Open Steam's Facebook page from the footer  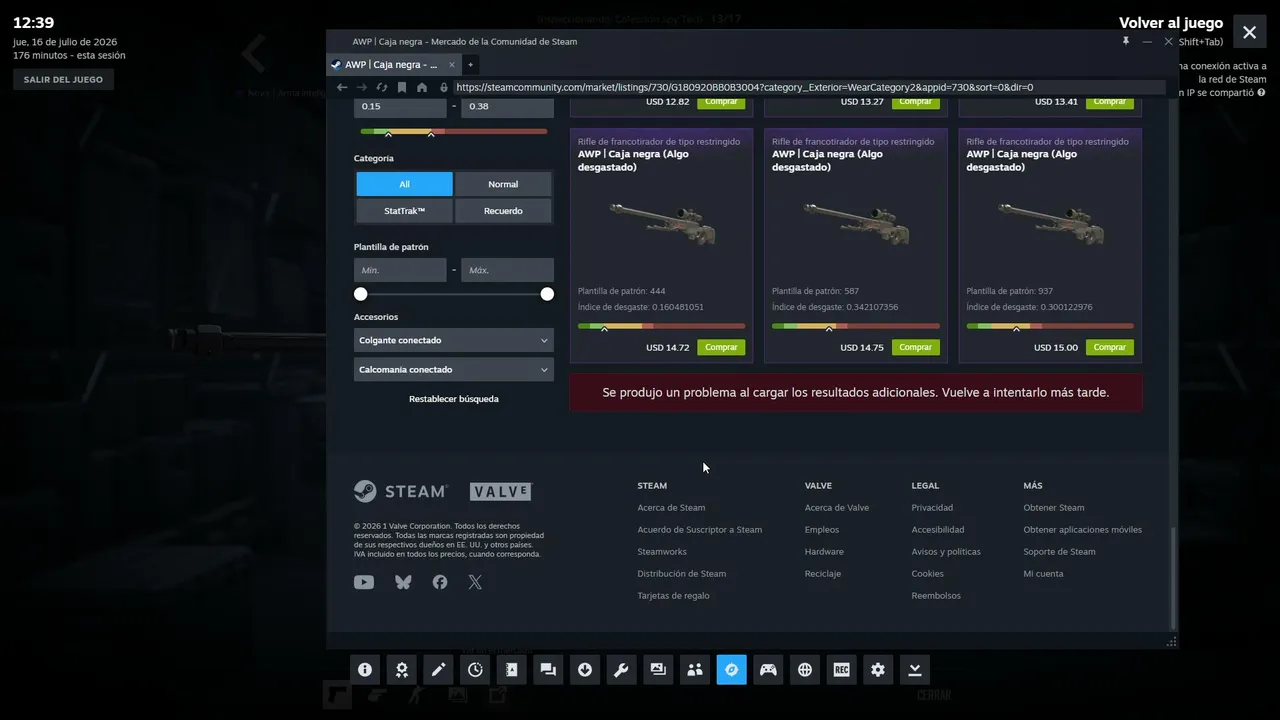(x=440, y=582)
